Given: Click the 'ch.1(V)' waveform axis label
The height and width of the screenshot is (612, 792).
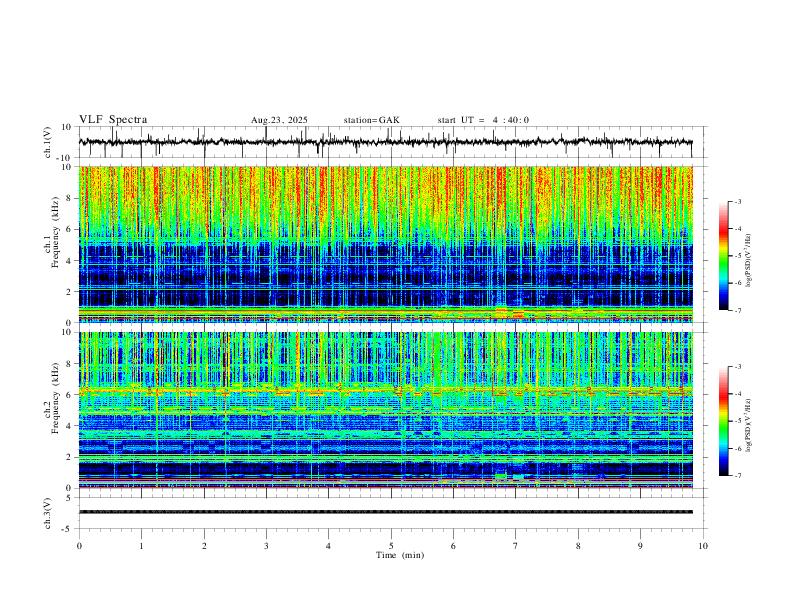Looking at the screenshot, I should 48,142.
